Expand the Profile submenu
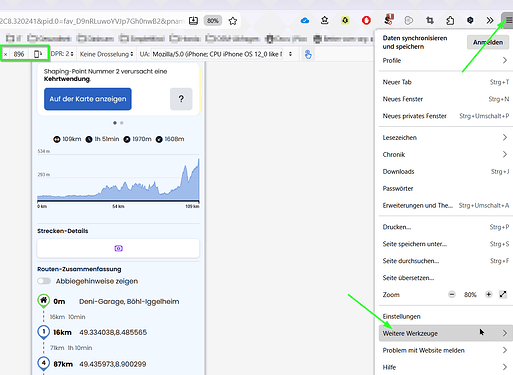The width and height of the screenshot is (513, 375). point(446,60)
